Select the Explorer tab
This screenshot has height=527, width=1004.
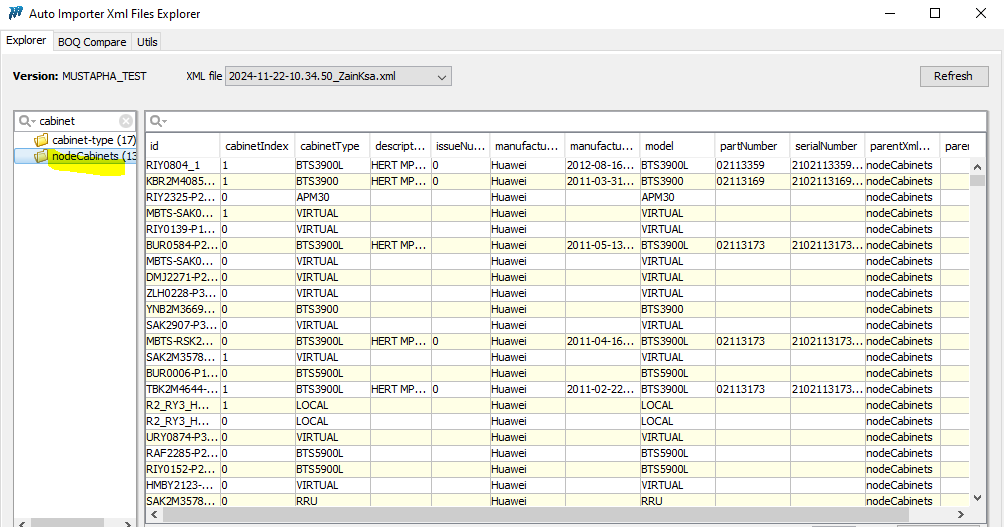pyautogui.click(x=26, y=41)
